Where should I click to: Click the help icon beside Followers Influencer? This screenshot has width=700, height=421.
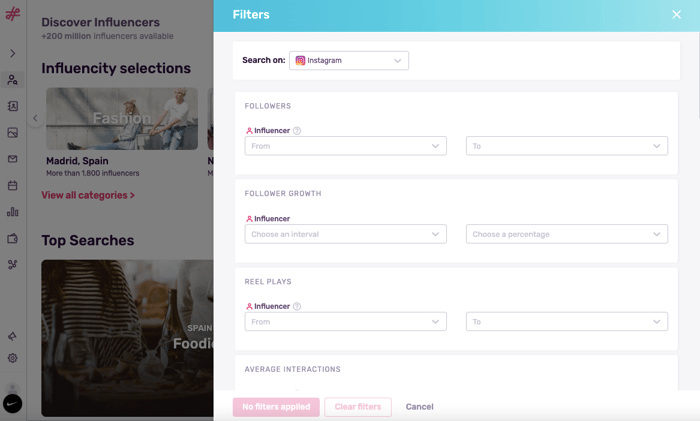(297, 131)
